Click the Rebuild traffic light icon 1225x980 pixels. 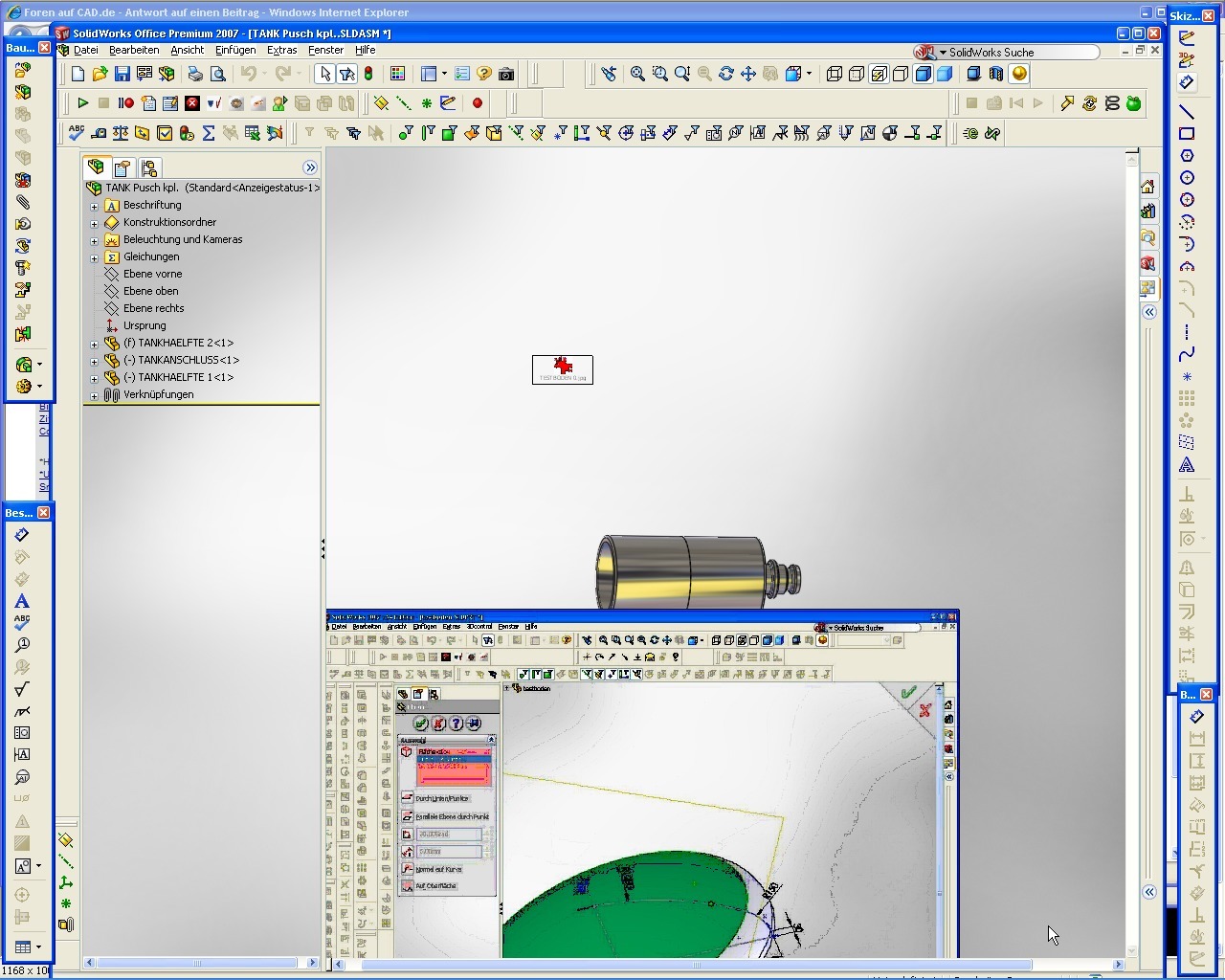(368, 74)
